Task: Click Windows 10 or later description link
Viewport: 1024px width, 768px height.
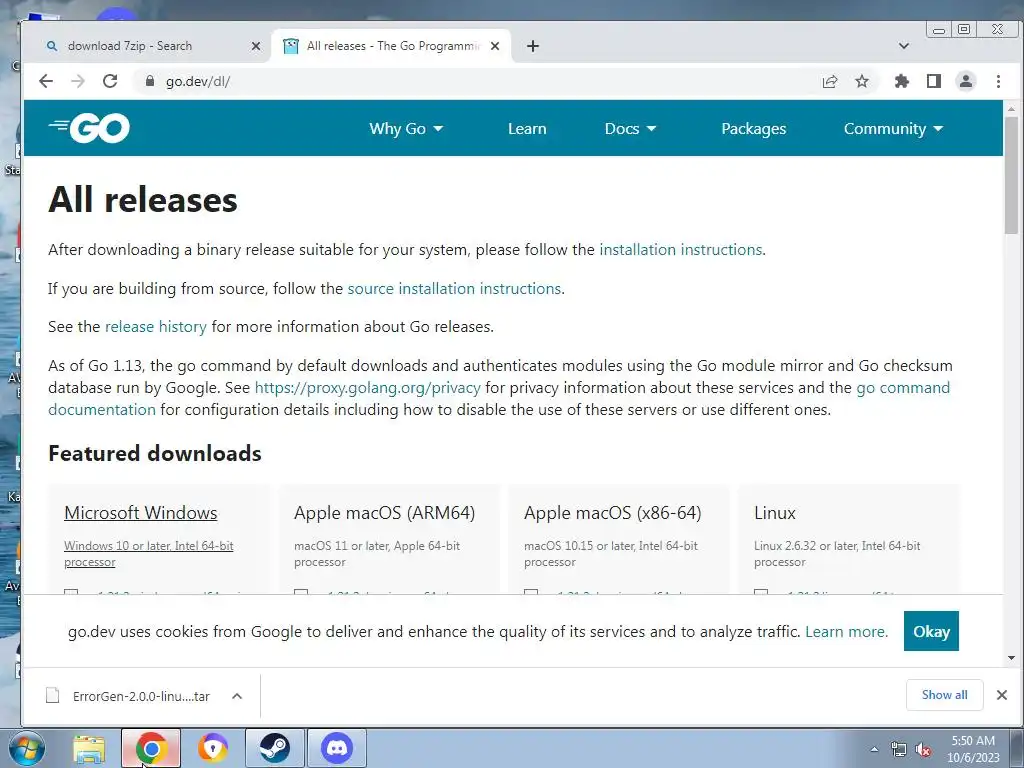Action: tap(148, 554)
